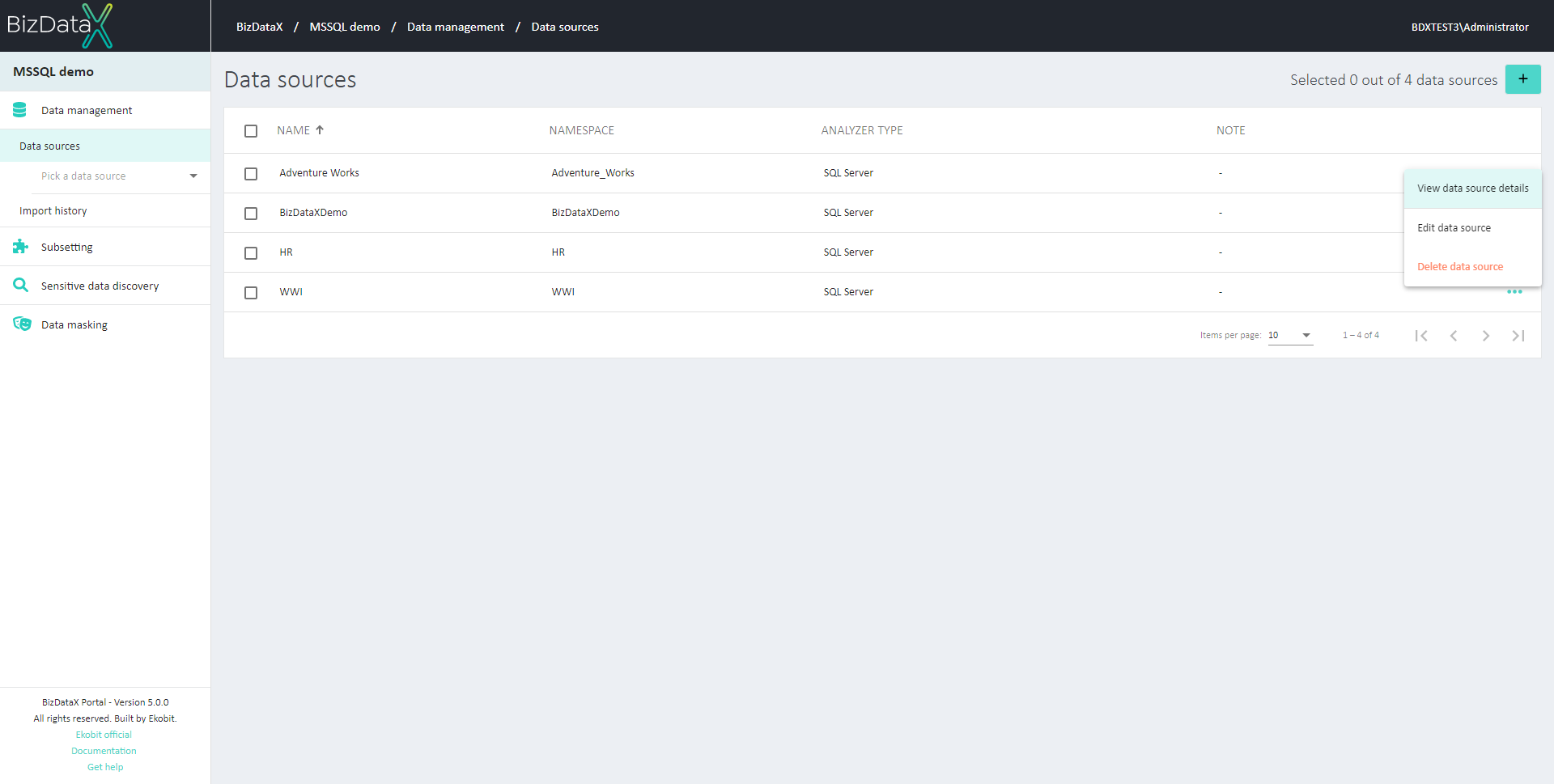Open Sensitive data discovery in the sidebar

point(105,286)
